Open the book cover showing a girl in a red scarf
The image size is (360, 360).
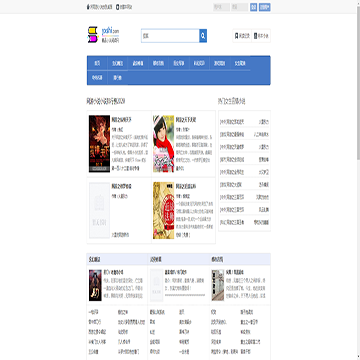(163, 144)
